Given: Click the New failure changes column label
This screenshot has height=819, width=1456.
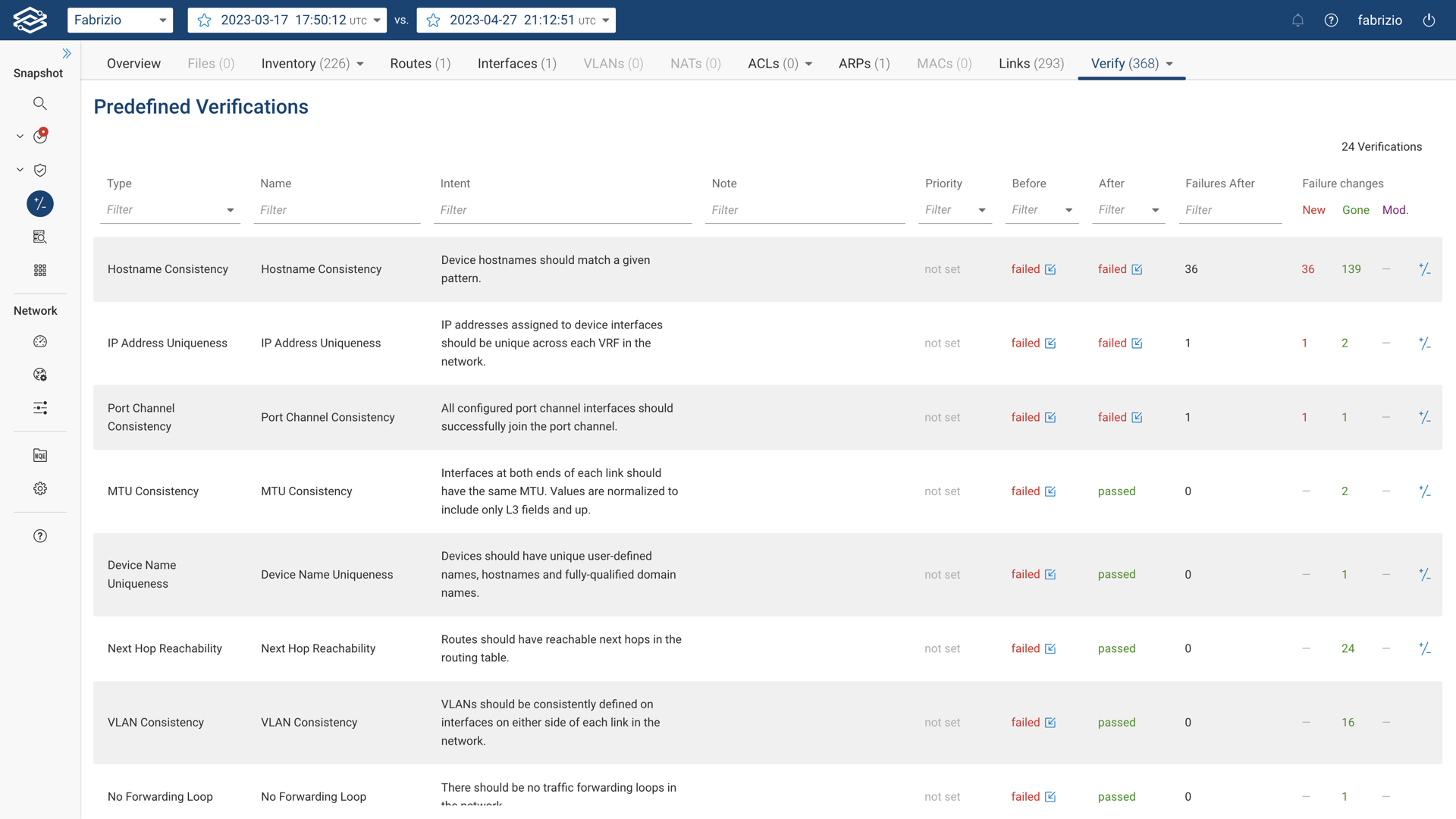Looking at the screenshot, I should [1313, 210].
